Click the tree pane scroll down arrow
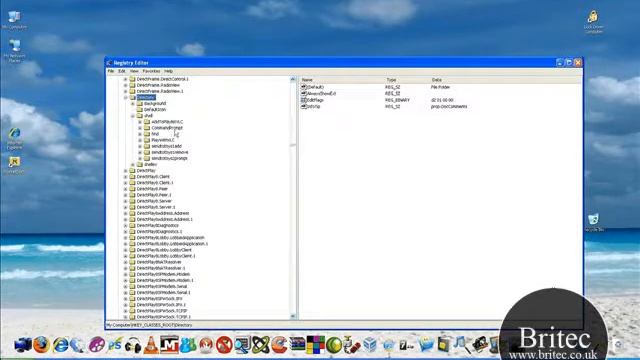640x360 pixels. [x=293, y=316]
